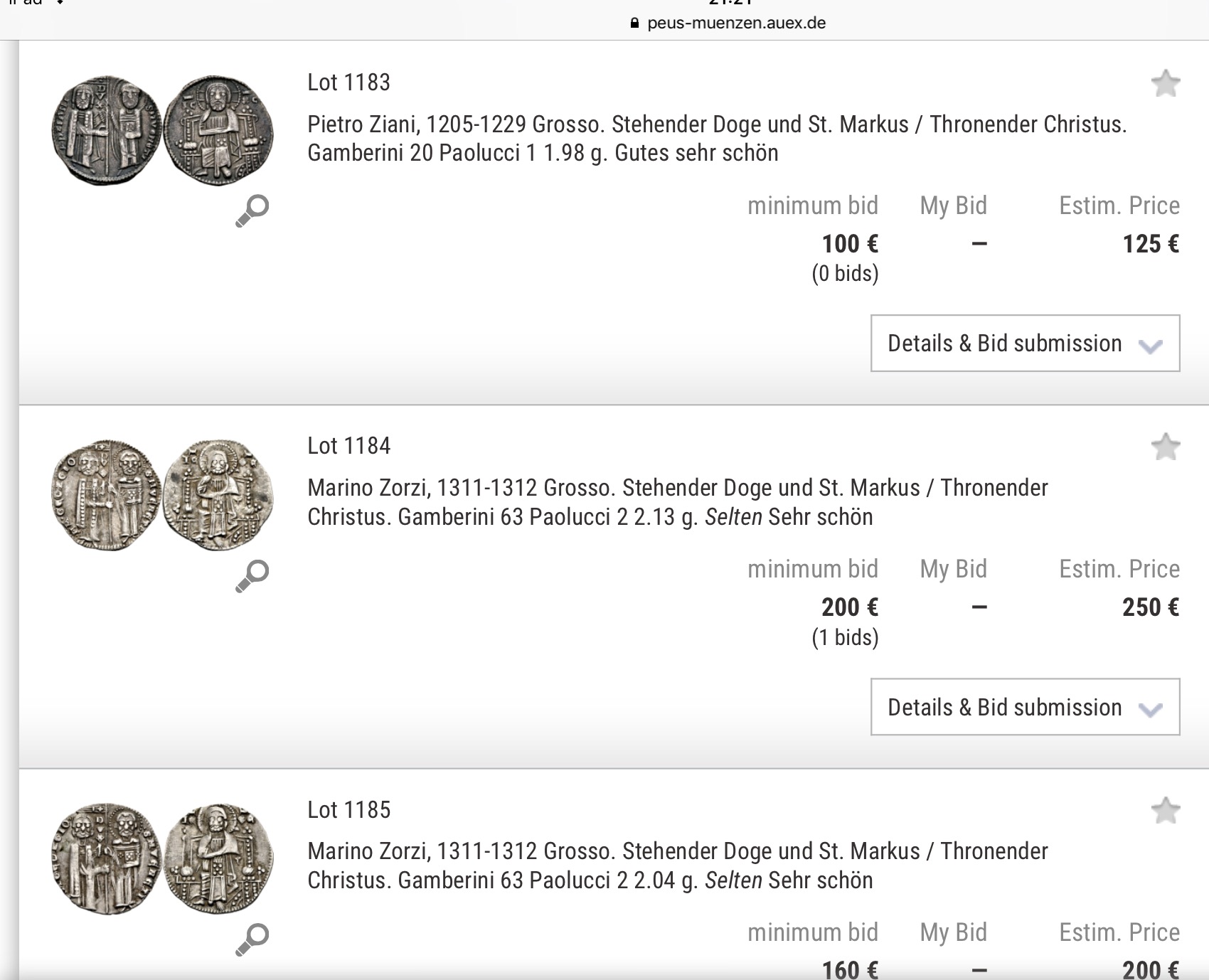Click the Lot 1183 heading
The height and width of the screenshot is (980, 1209).
[x=348, y=82]
